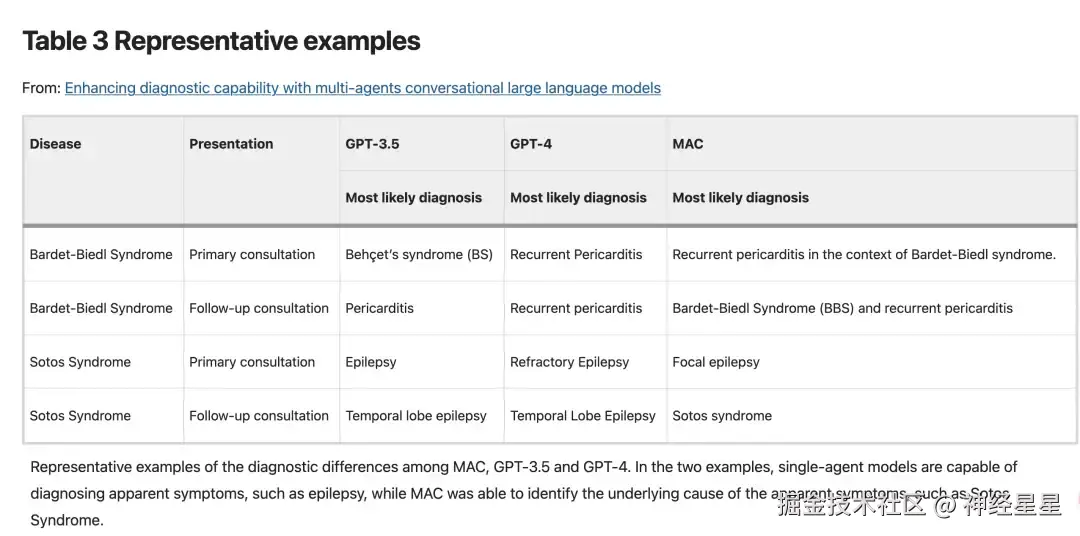Click the Behçet's syndrome (BS) cell
The width and height of the screenshot is (1080, 536).
point(419,255)
